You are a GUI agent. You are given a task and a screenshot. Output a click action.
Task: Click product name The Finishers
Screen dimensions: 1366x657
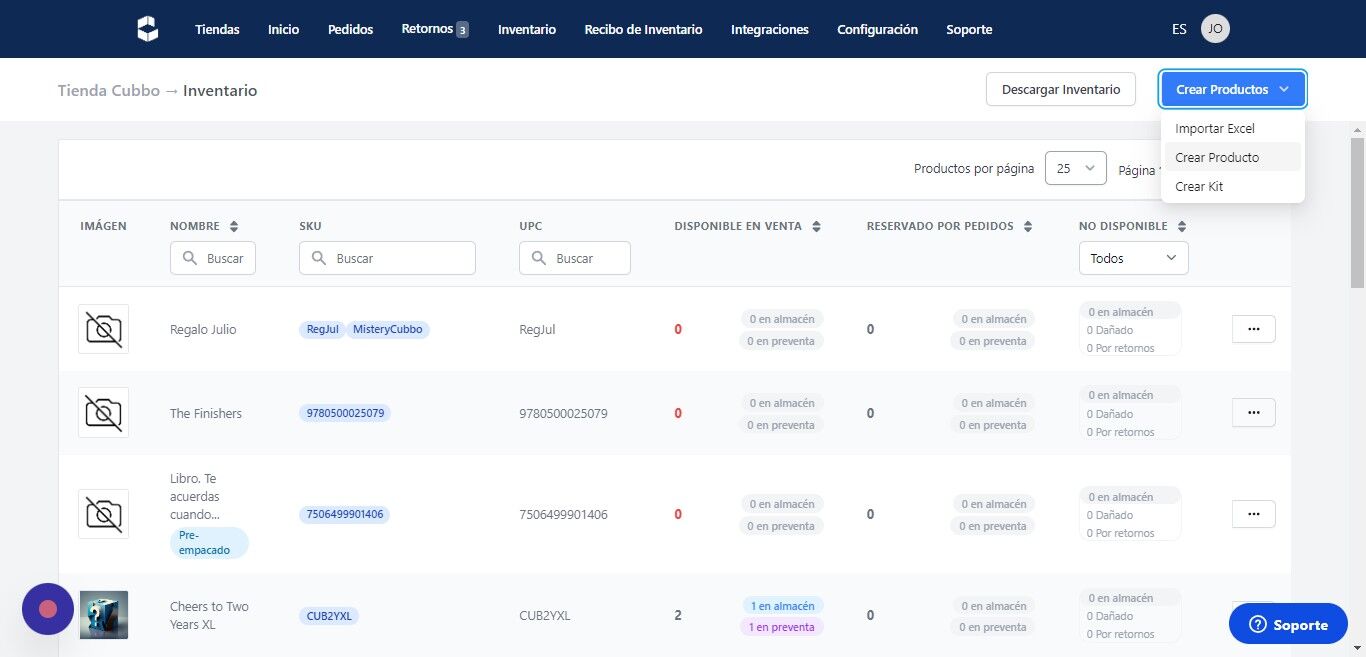tap(206, 413)
